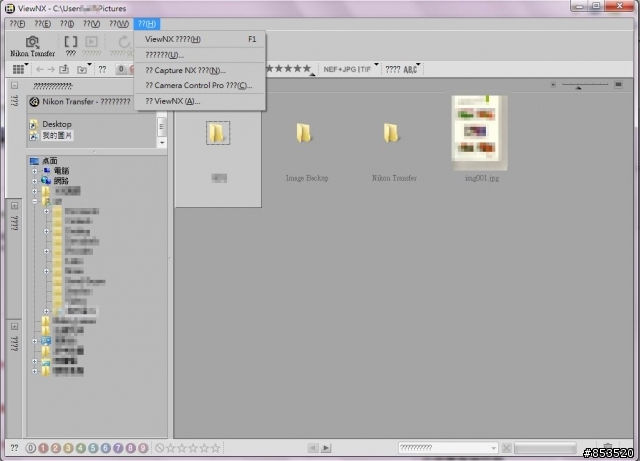Select the thumbnail grid view icon

[18, 69]
